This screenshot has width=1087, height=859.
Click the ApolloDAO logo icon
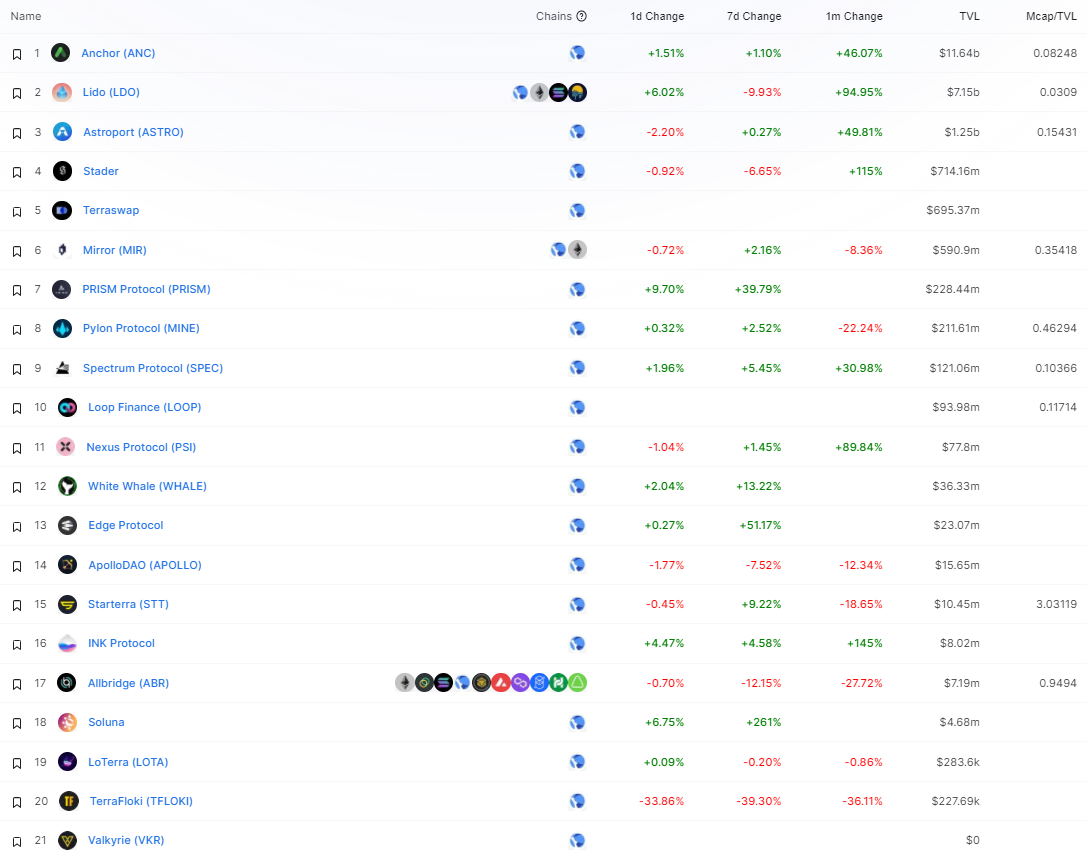coord(67,564)
